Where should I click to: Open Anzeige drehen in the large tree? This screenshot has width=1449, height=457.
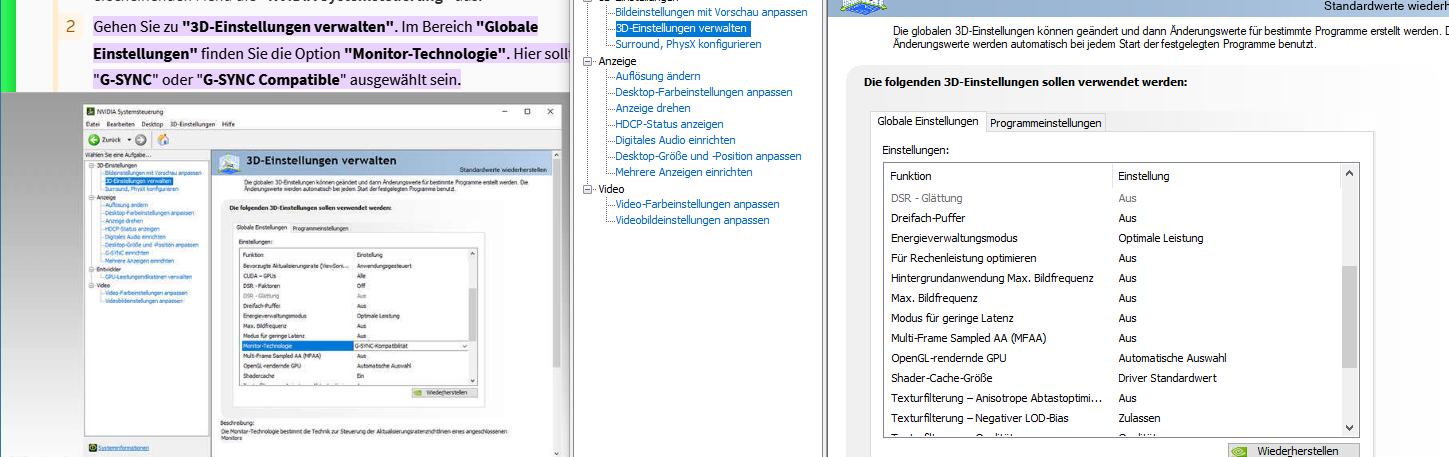point(652,108)
